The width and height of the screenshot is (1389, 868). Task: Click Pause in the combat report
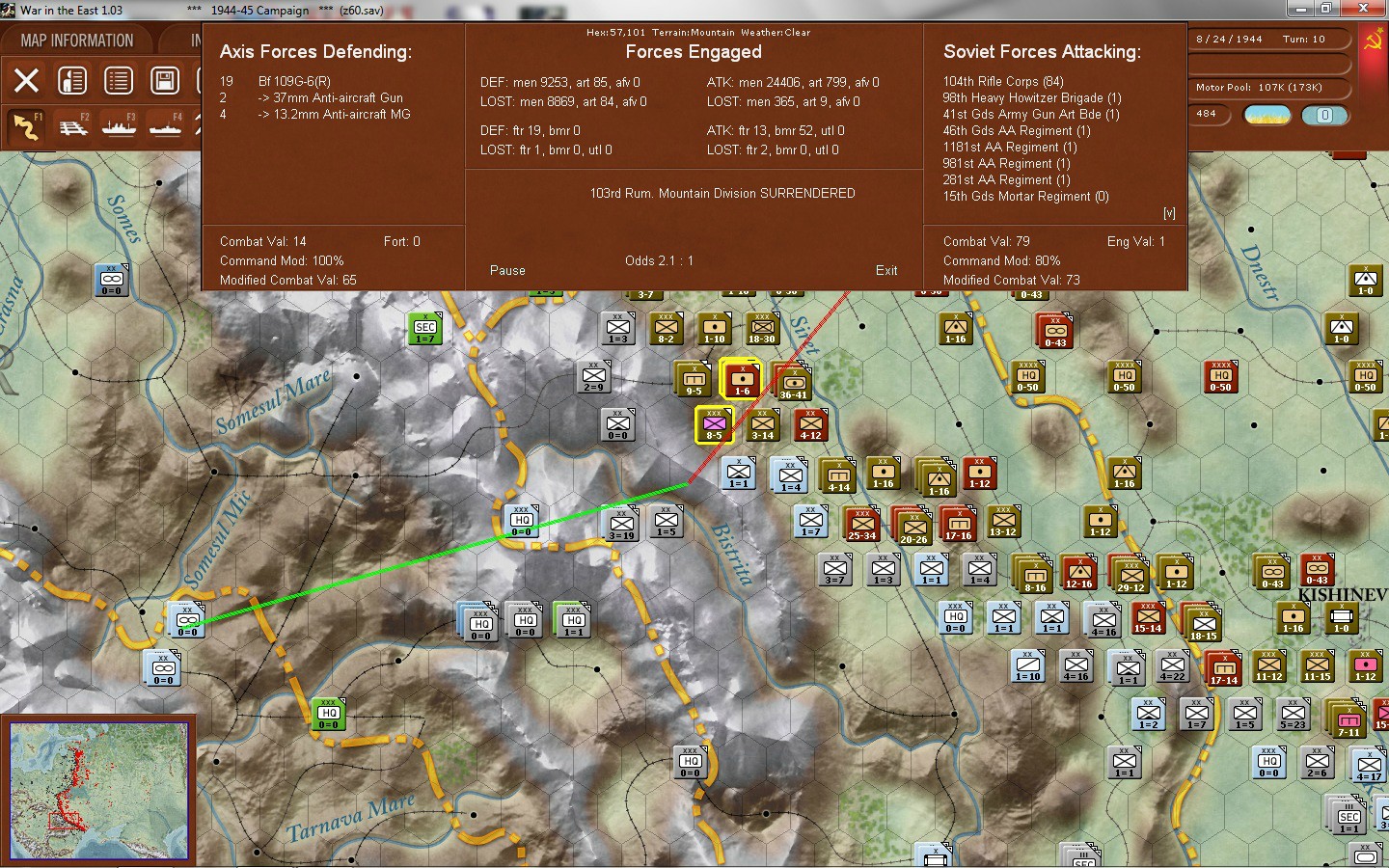coord(507,271)
